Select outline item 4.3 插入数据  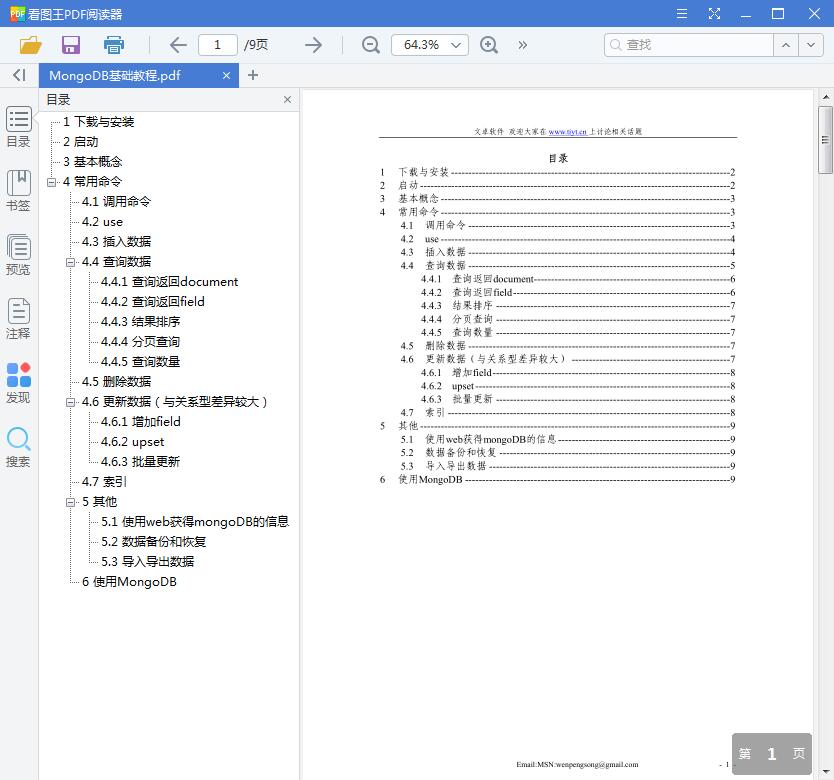tap(116, 242)
